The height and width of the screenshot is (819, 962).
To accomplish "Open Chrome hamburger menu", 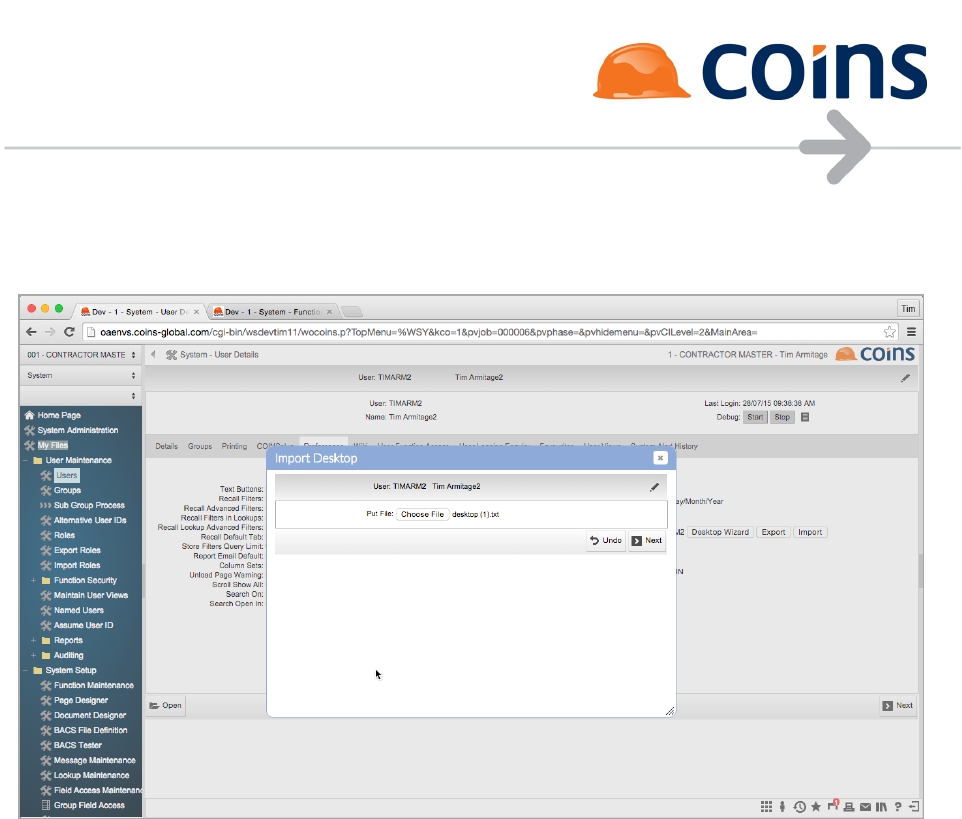I will click(x=912, y=332).
